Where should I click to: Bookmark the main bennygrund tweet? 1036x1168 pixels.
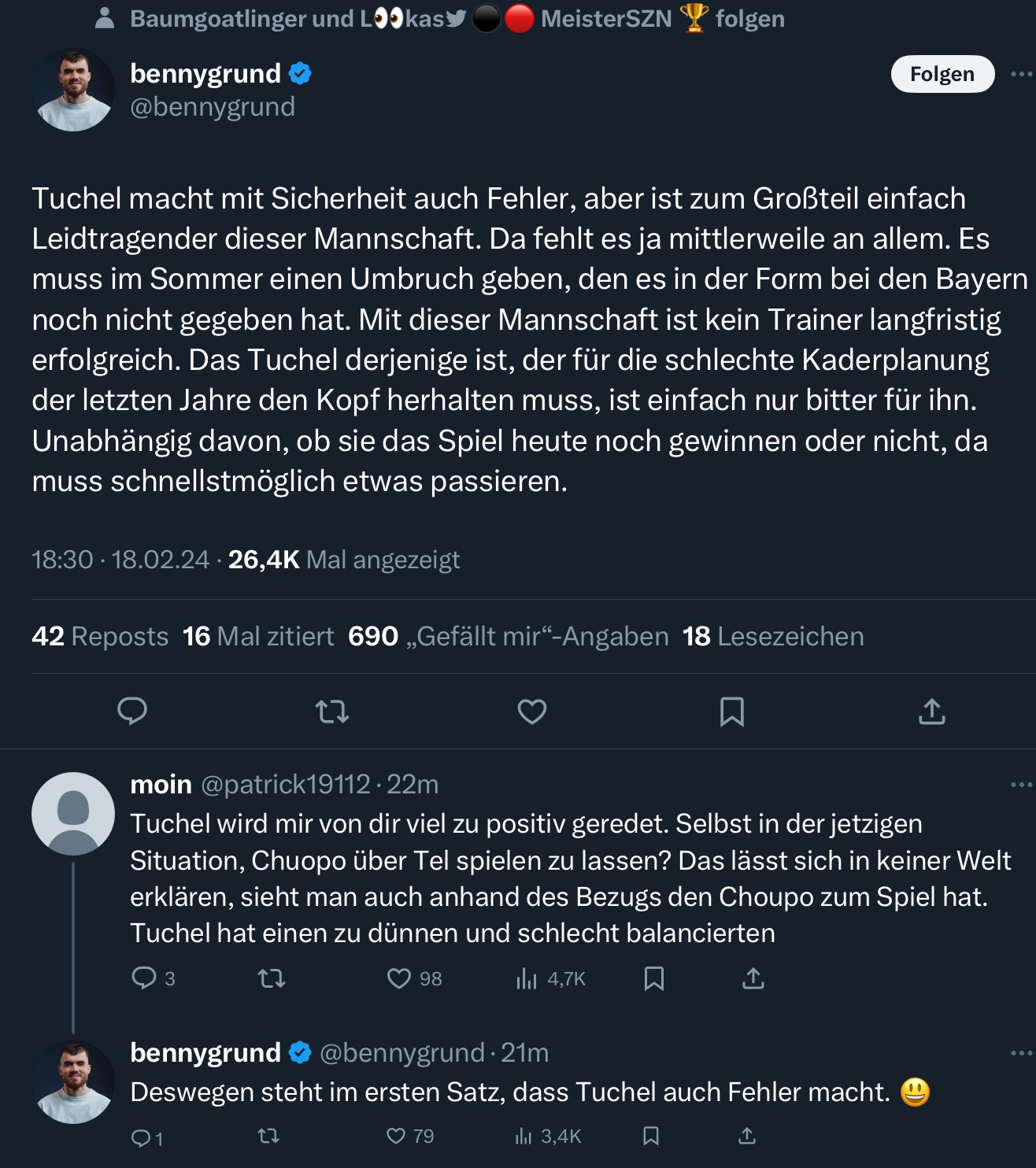click(x=732, y=712)
